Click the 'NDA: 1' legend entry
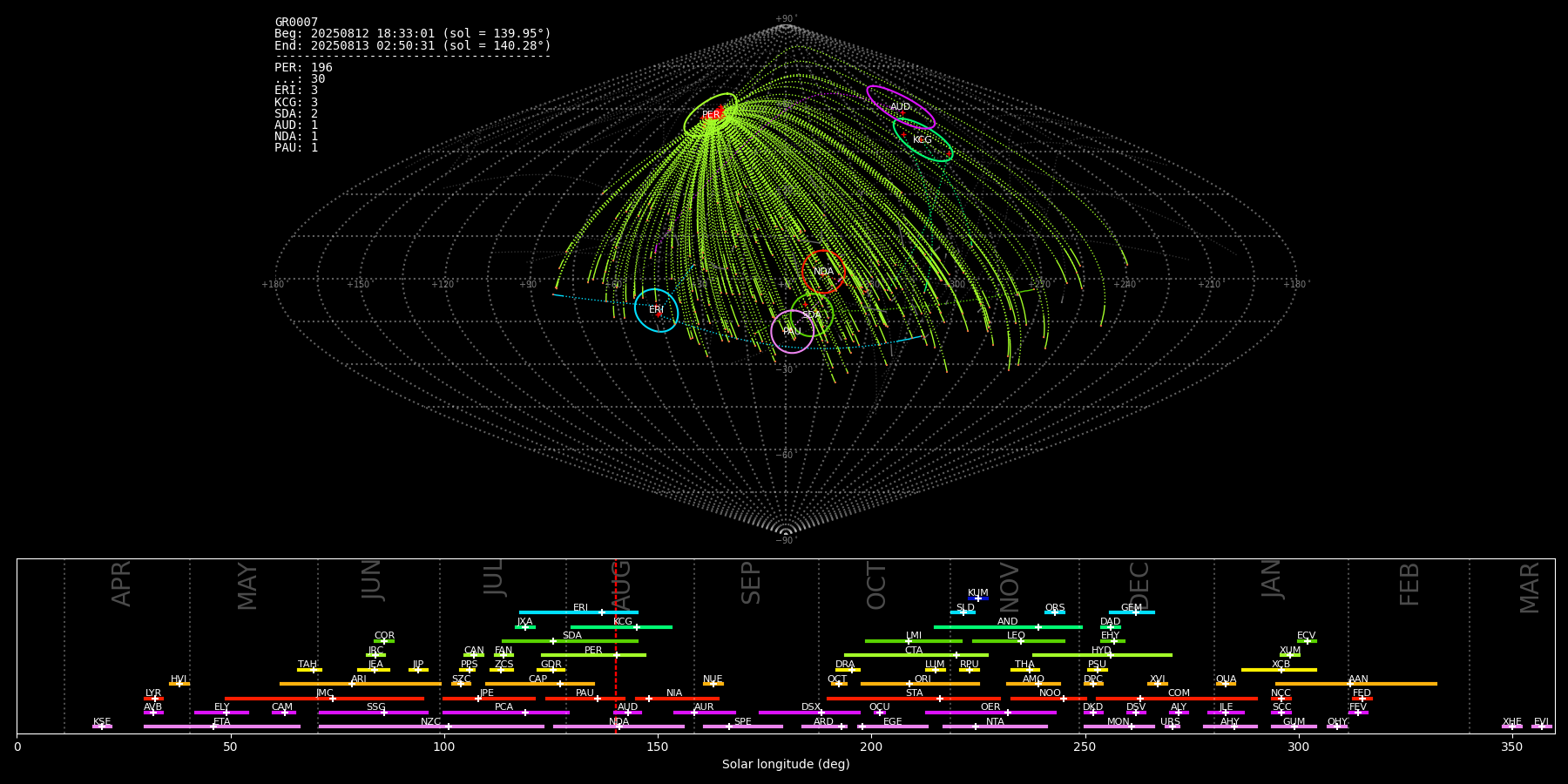This screenshot has height=784, width=1568. [x=296, y=137]
